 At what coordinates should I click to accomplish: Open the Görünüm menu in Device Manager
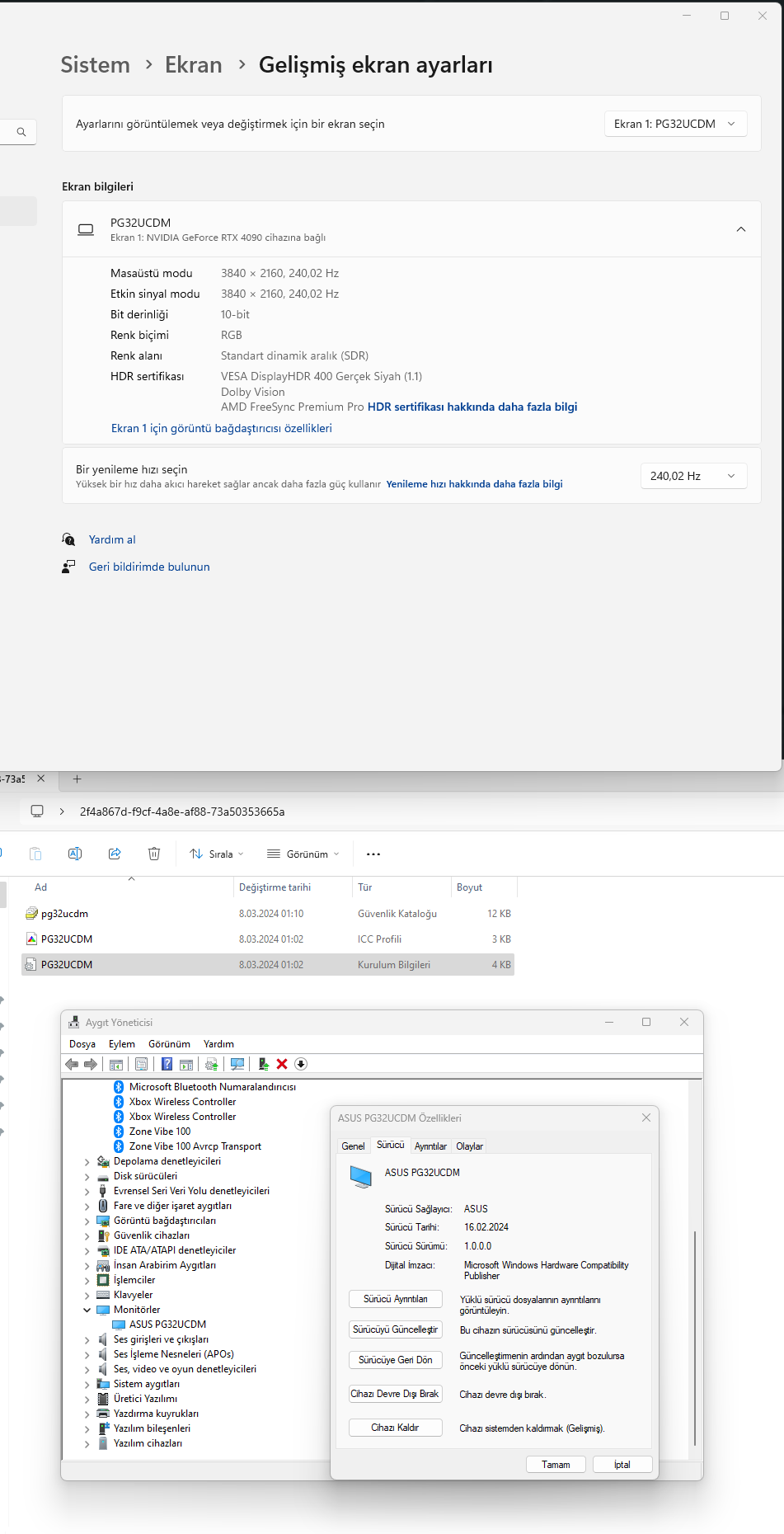pyautogui.click(x=169, y=1044)
